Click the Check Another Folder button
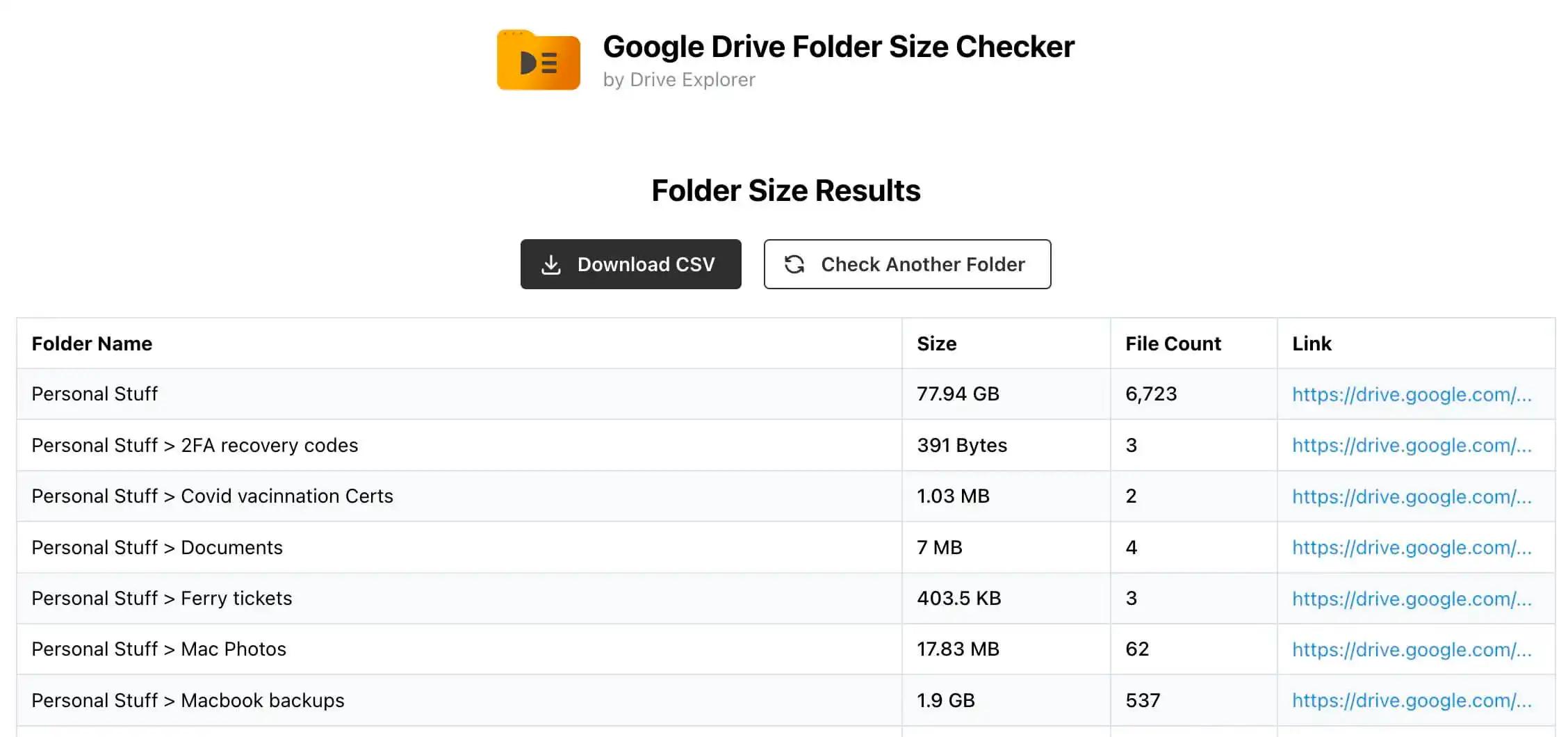This screenshot has height=737, width=1568. [x=906, y=264]
